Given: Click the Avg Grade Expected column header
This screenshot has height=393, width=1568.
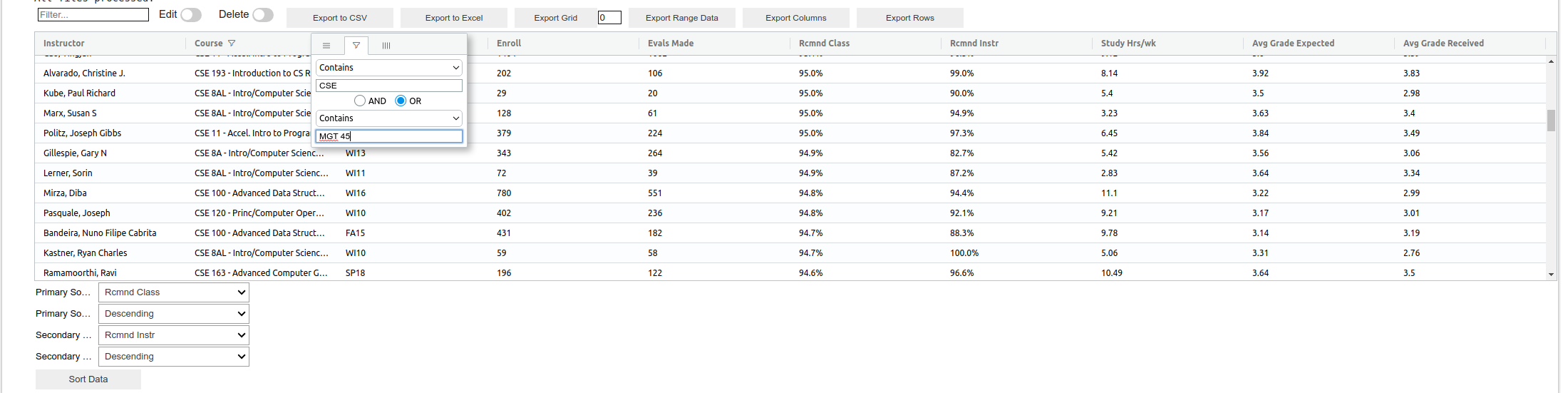Looking at the screenshot, I should pos(1293,44).
